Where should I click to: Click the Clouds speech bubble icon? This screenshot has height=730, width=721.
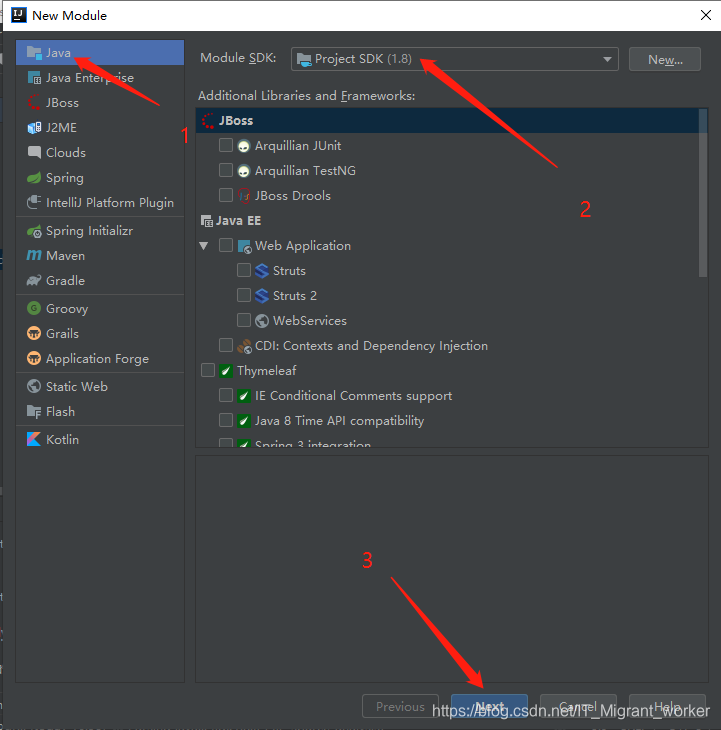tap(34, 152)
